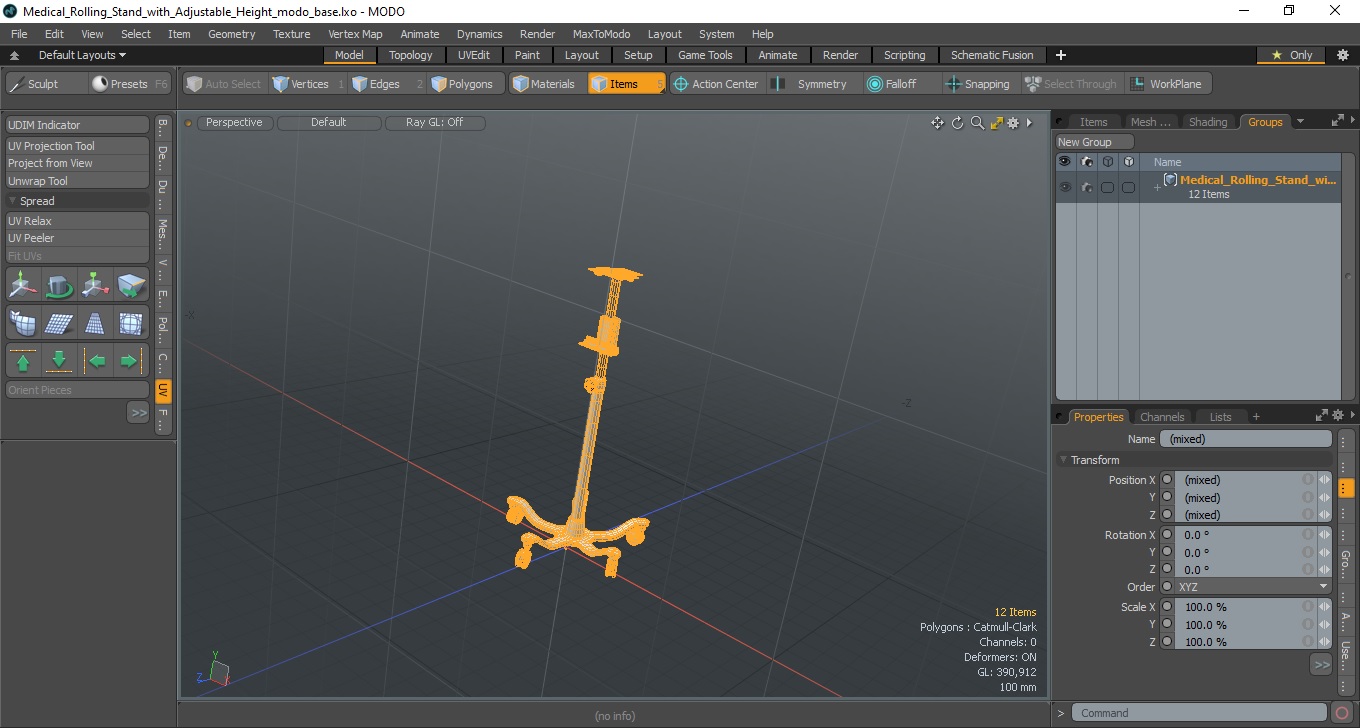
Task: Check first box in Medical_Rolling_Stand row
Action: pos(1107,187)
